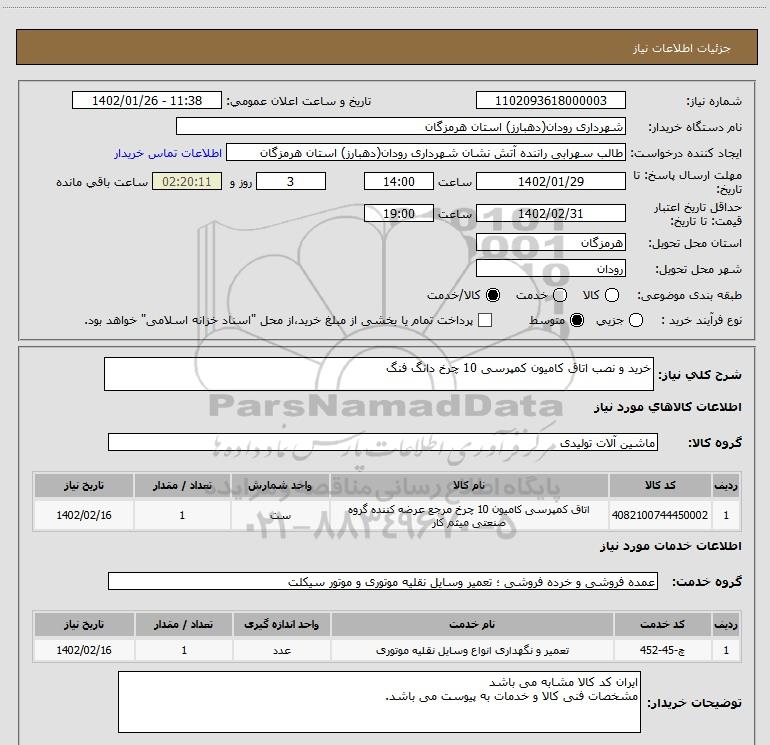Click goods code 4082100744450002 cell
Image resolution: width=770 pixels, height=745 pixels.
tap(660, 515)
